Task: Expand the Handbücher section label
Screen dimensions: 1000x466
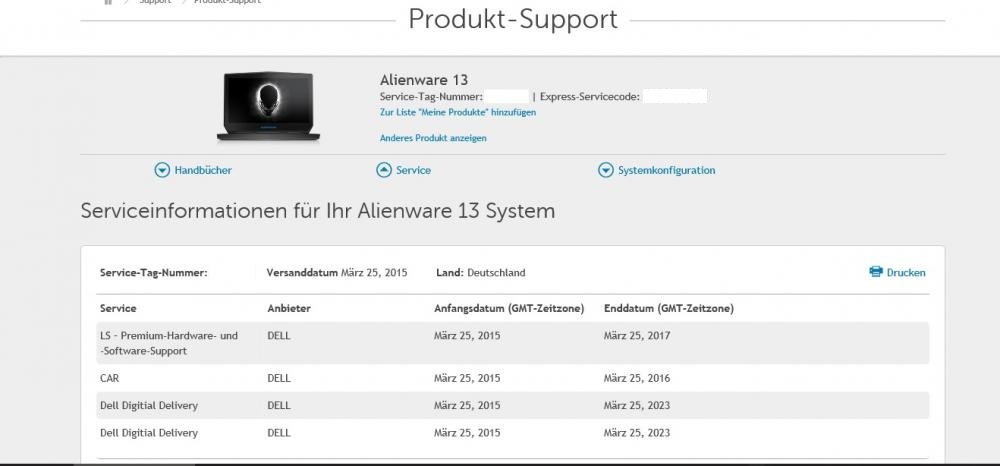Action: tap(203, 171)
